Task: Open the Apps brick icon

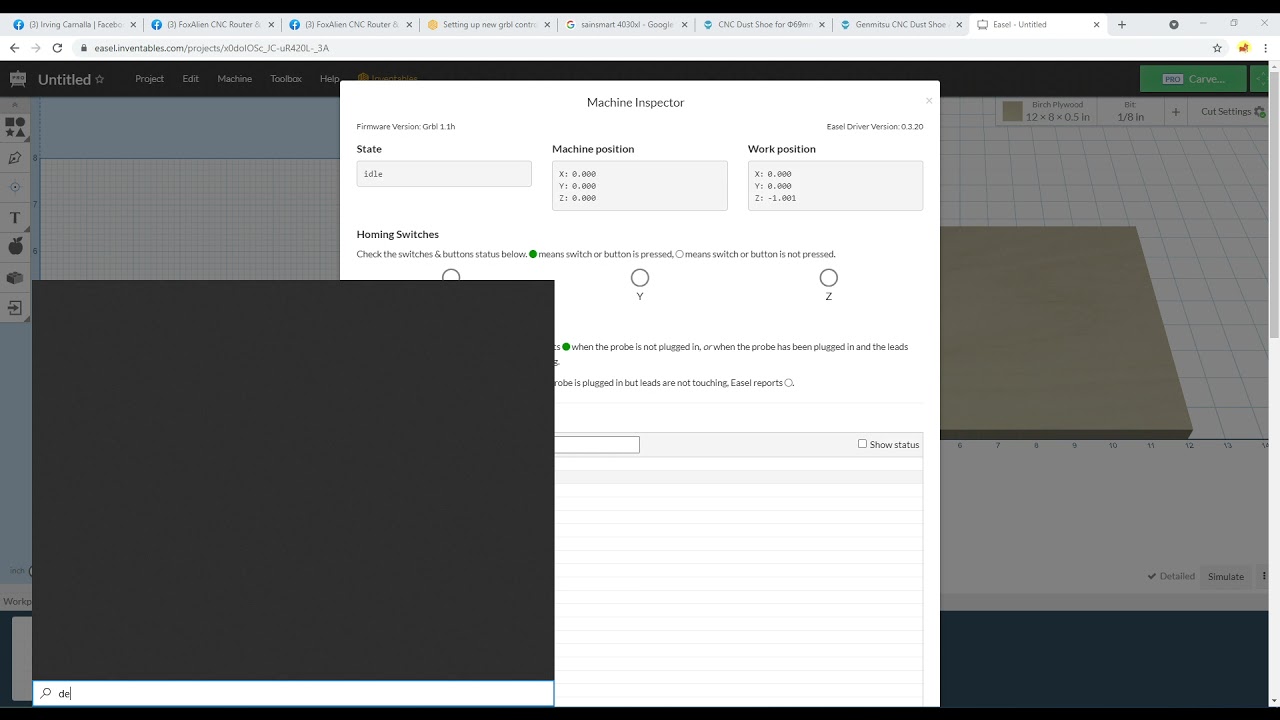Action: coord(15,277)
